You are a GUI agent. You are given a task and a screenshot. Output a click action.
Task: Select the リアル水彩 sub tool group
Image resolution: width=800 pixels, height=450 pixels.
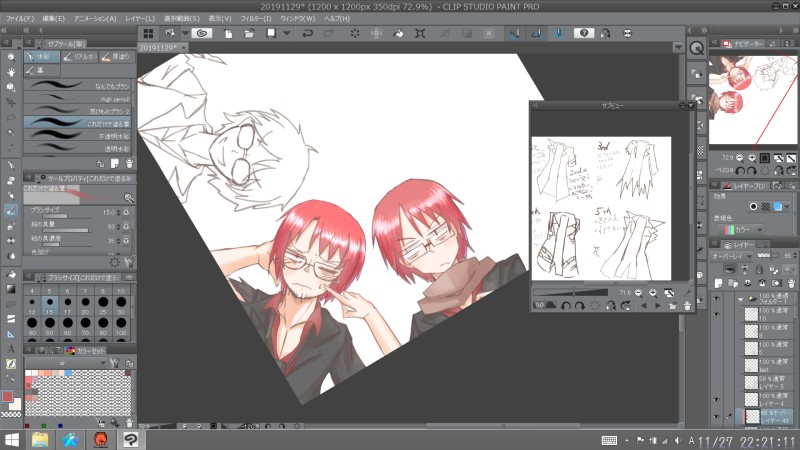coord(80,57)
